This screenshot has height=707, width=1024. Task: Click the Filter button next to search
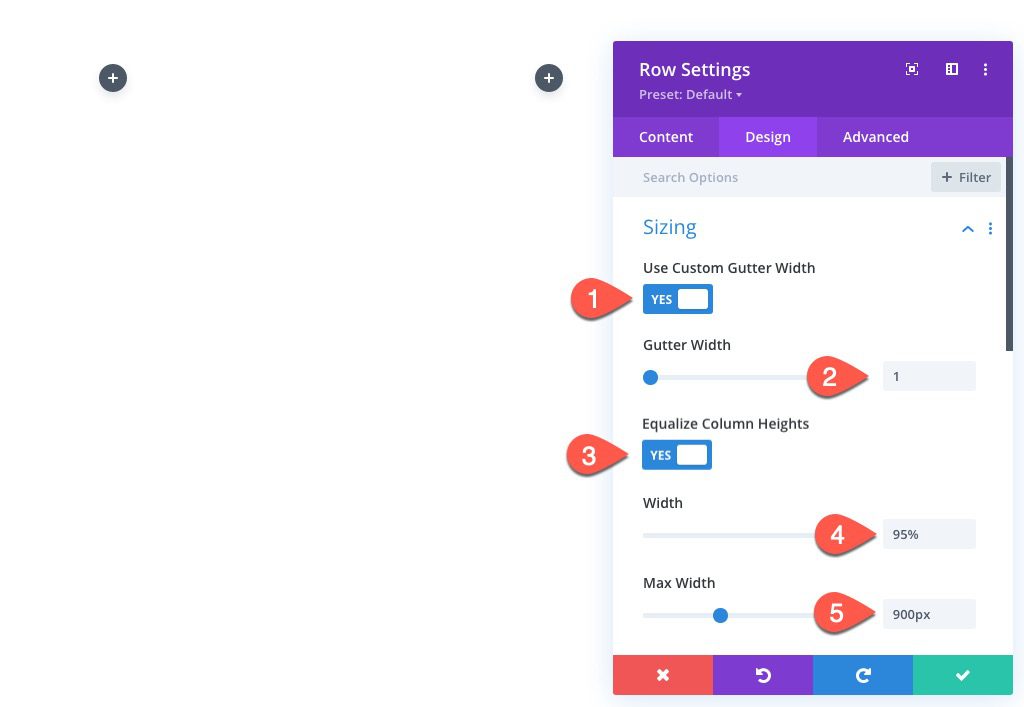click(x=965, y=177)
